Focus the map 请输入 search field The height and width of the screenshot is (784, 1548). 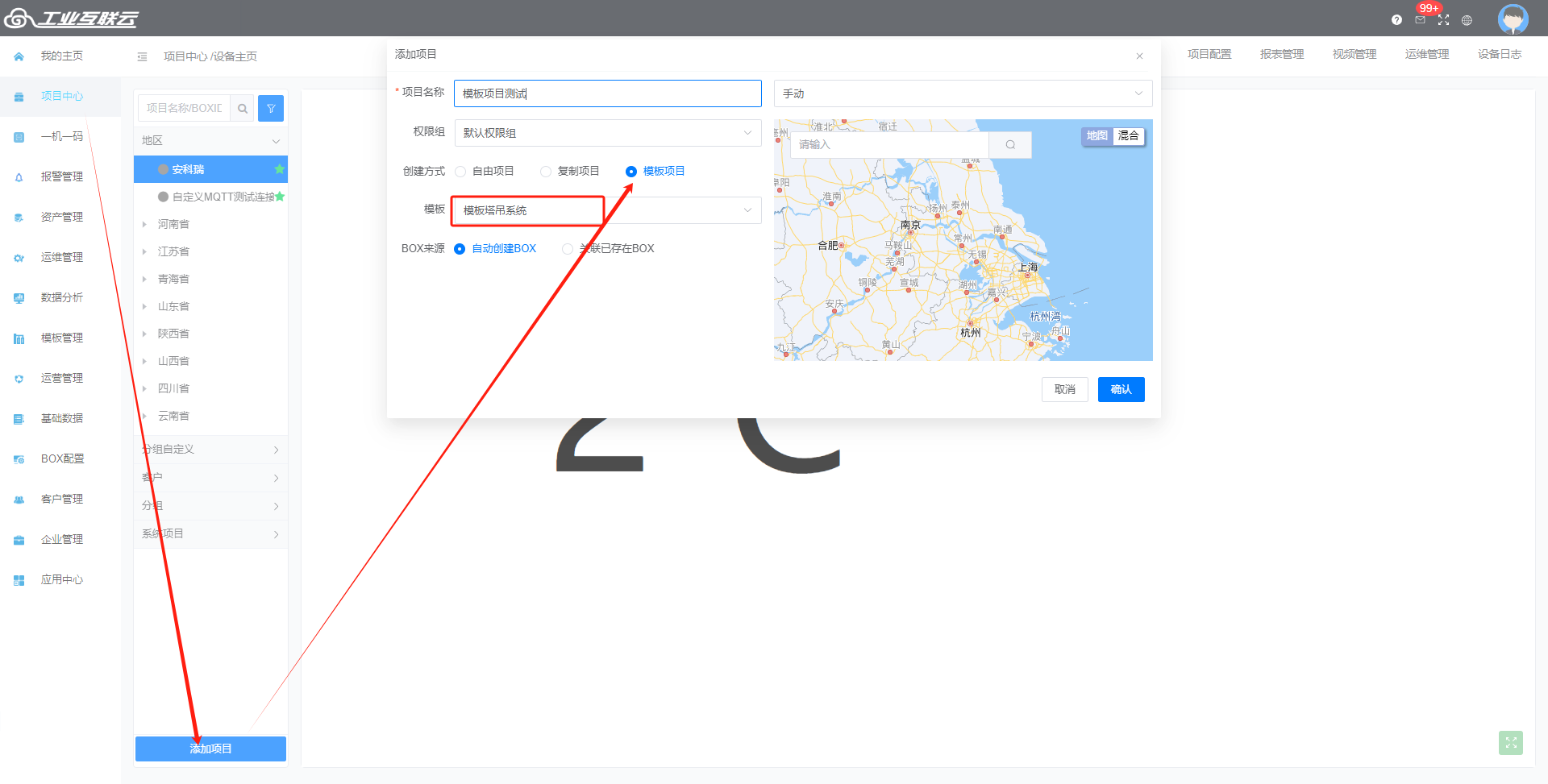(890, 145)
